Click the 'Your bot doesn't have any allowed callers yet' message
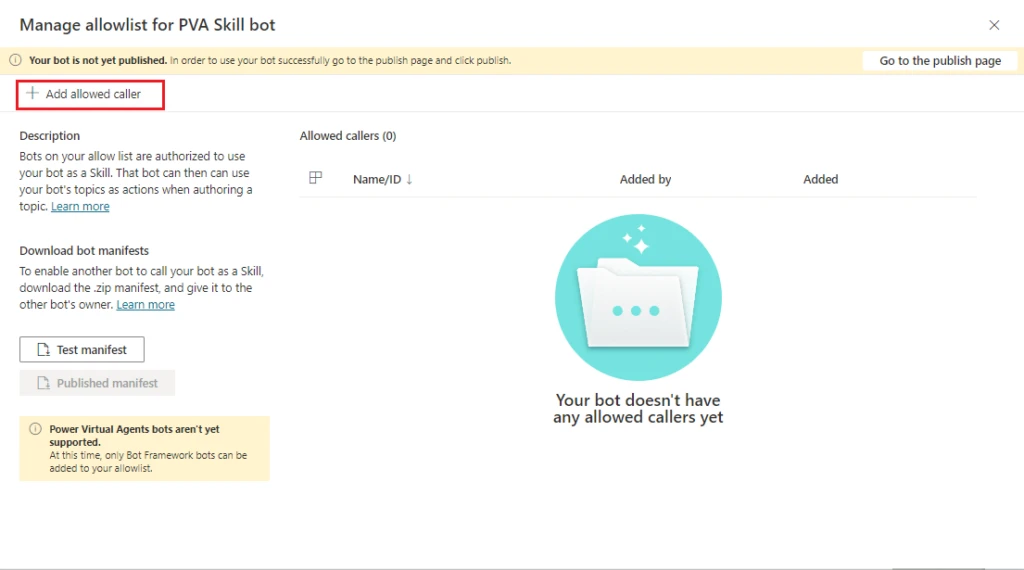1024x570 pixels. point(638,409)
